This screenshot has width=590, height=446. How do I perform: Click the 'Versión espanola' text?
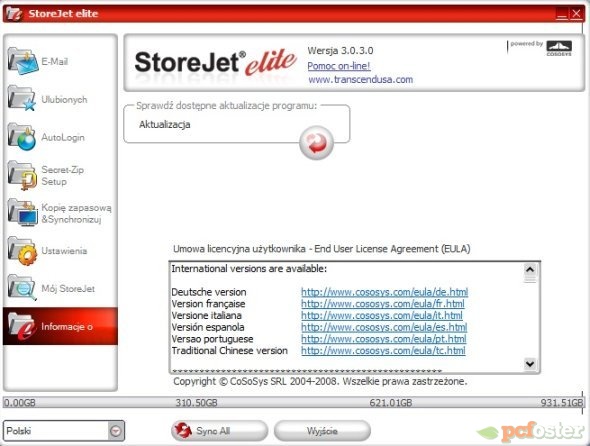click(208, 327)
